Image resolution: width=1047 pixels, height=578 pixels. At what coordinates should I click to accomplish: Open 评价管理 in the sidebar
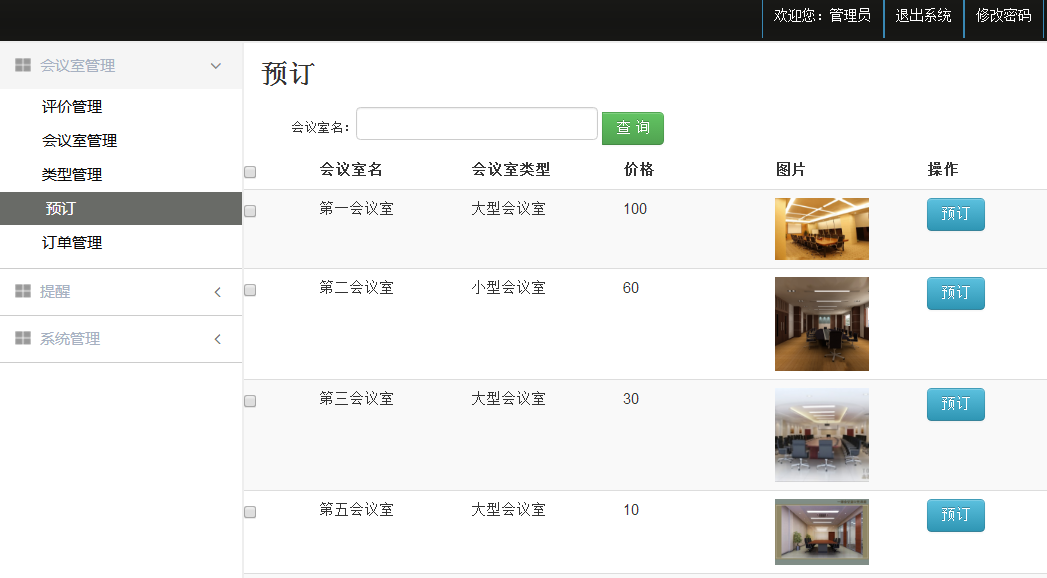click(x=72, y=107)
